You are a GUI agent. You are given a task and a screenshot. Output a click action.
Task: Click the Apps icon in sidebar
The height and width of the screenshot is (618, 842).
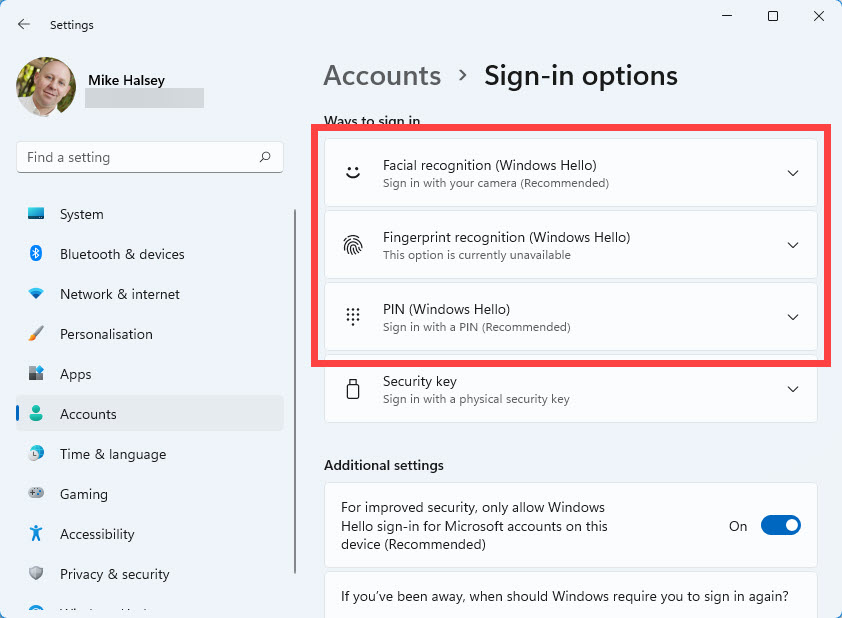[x=37, y=374]
